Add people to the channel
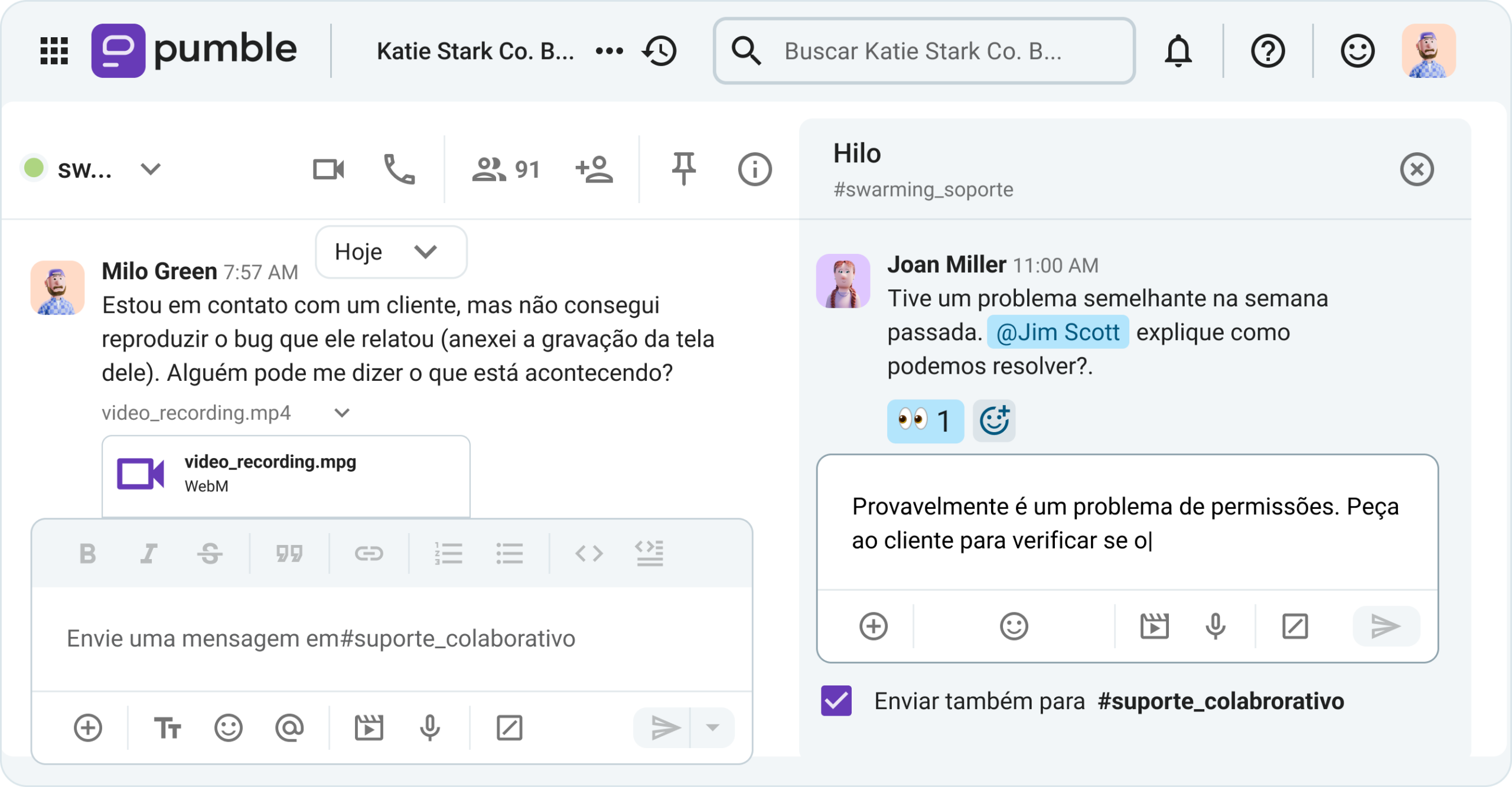This screenshot has width=1512, height=787. 595,169
